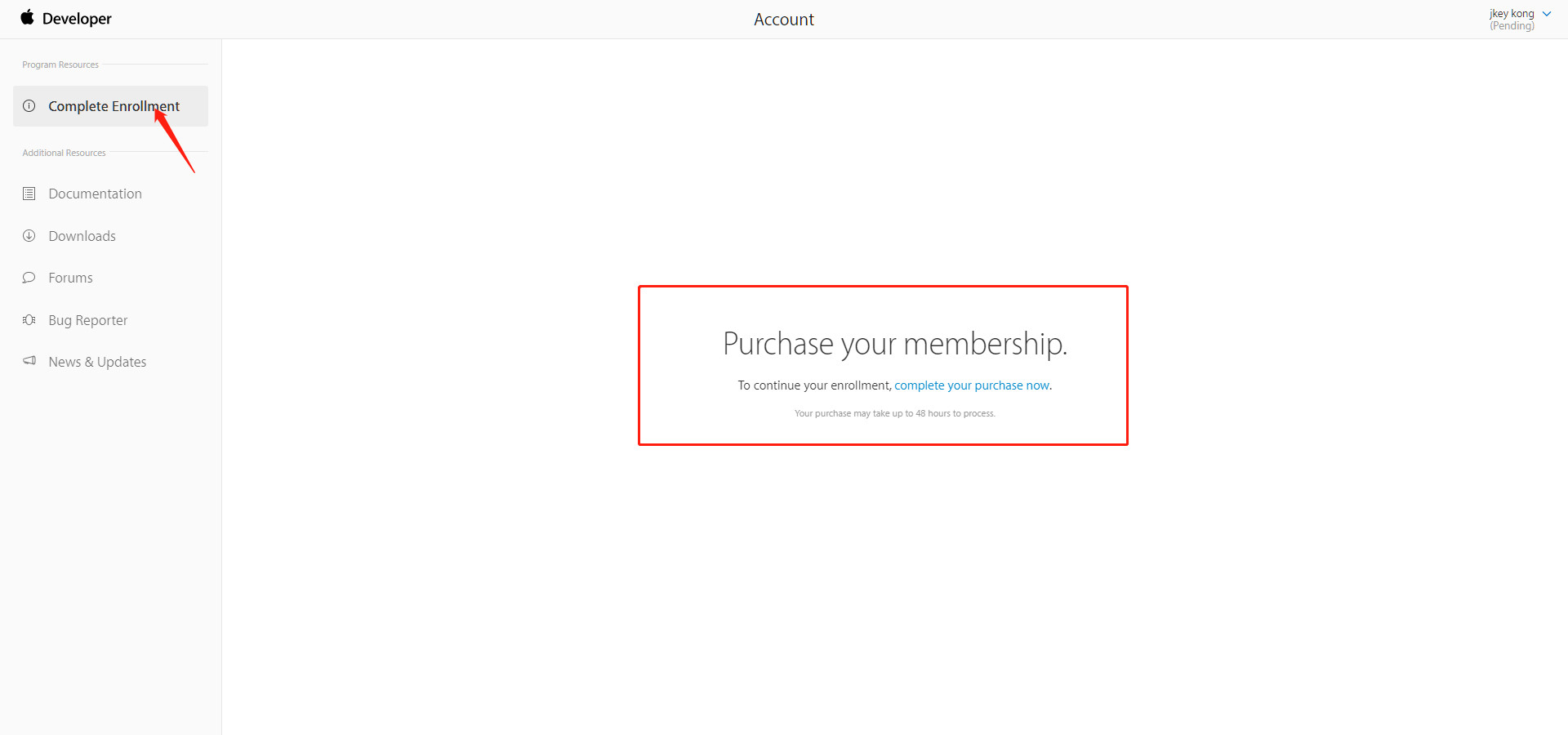Click the Bug Reporter bug icon
The width and height of the screenshot is (1568, 735).
29,320
